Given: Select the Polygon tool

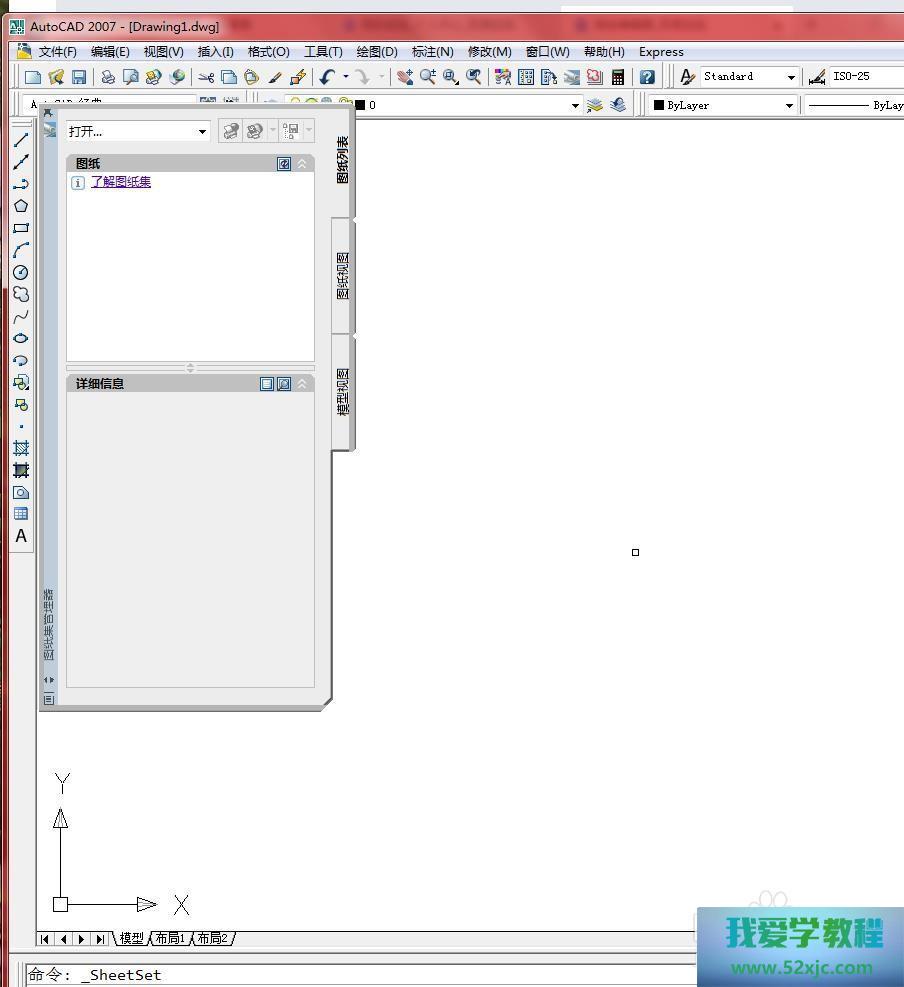Looking at the screenshot, I should (x=20, y=206).
